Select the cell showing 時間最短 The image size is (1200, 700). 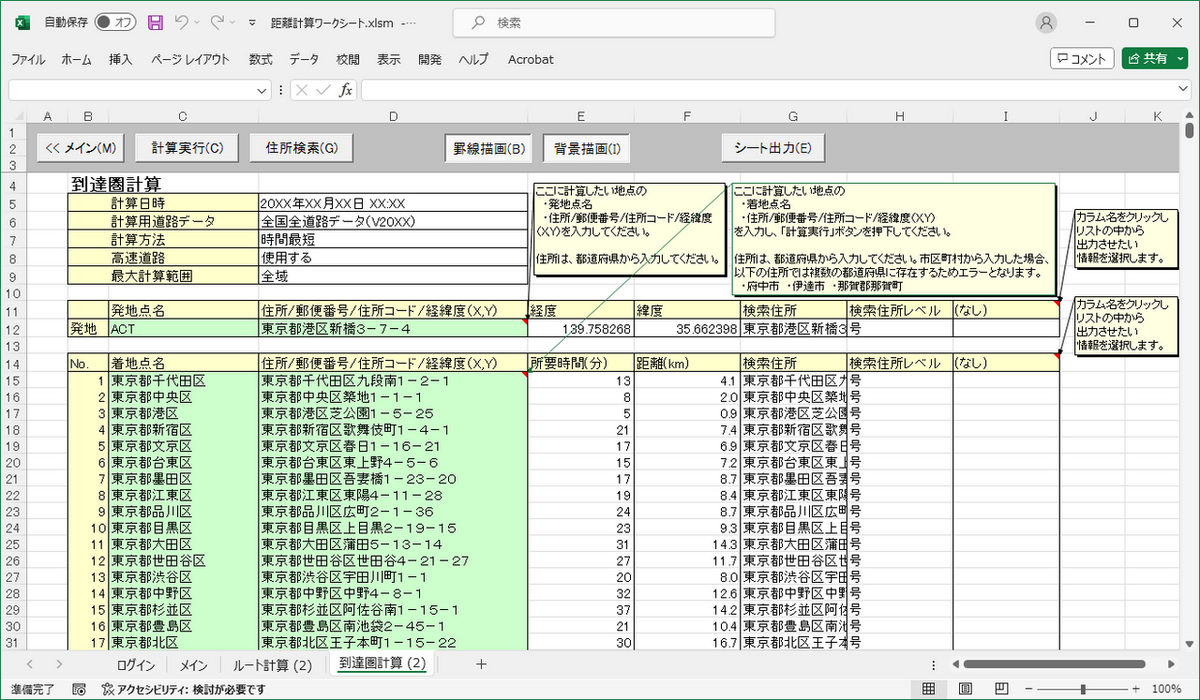pyautogui.click(x=392, y=240)
